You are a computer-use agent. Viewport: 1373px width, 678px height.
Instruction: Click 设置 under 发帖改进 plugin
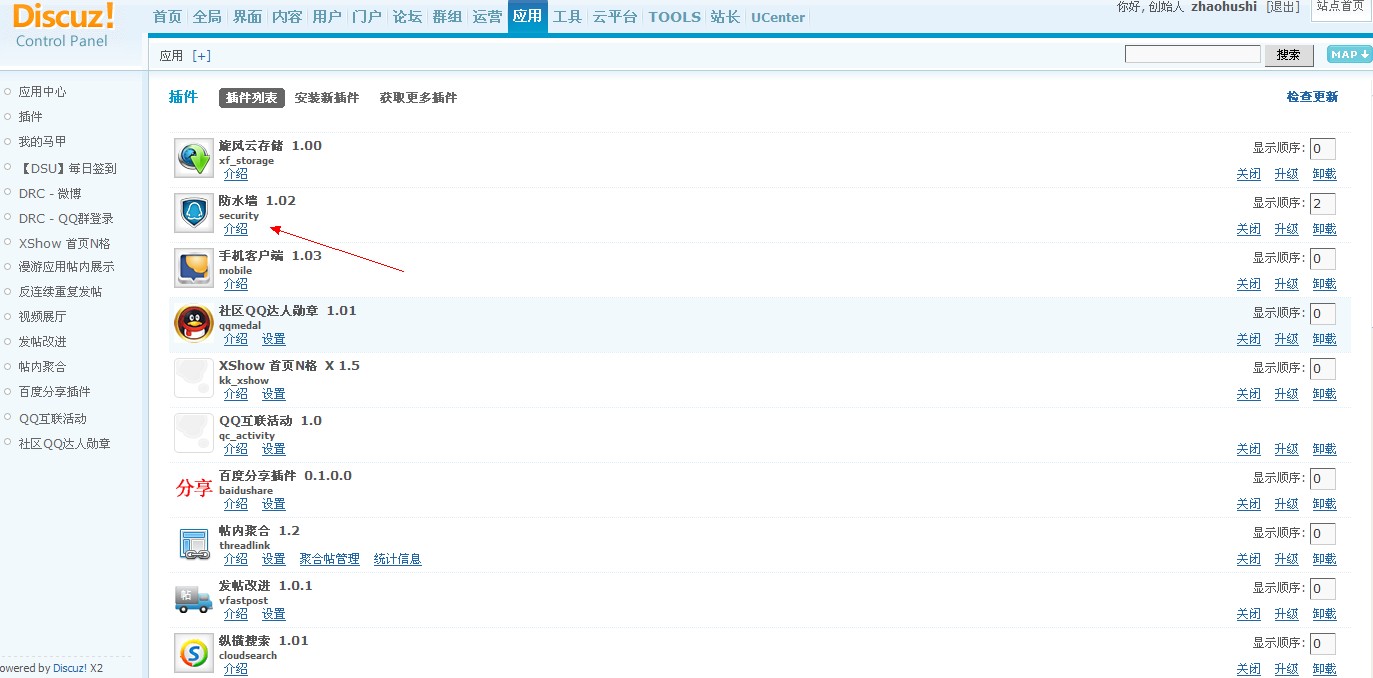[x=274, y=614]
